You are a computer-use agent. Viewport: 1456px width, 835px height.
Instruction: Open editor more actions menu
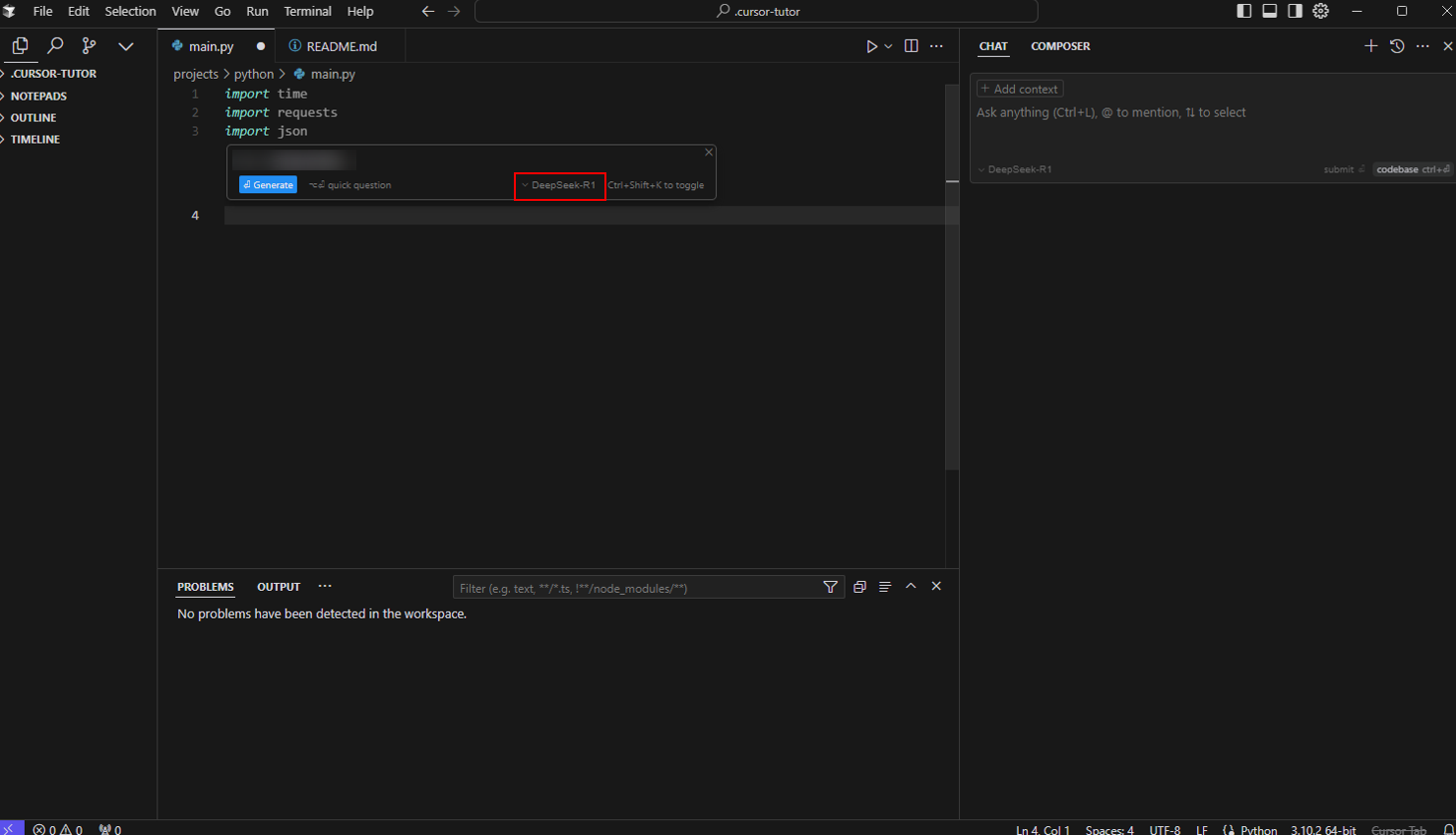936,46
